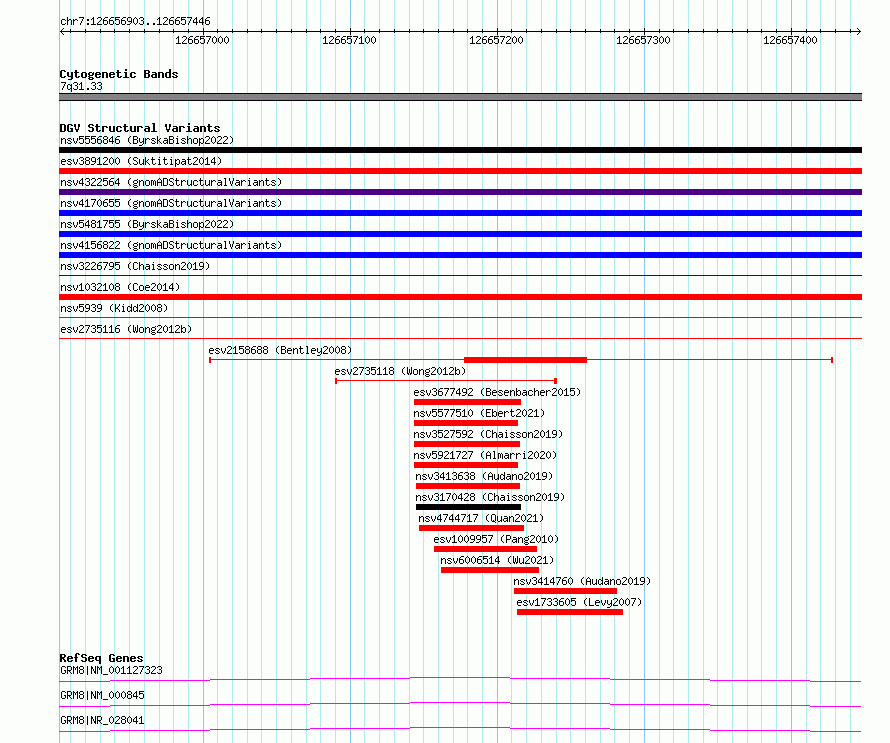The width and height of the screenshot is (890, 743).
Task: Click the blue bar under nsv5481755
Action: [460, 234]
